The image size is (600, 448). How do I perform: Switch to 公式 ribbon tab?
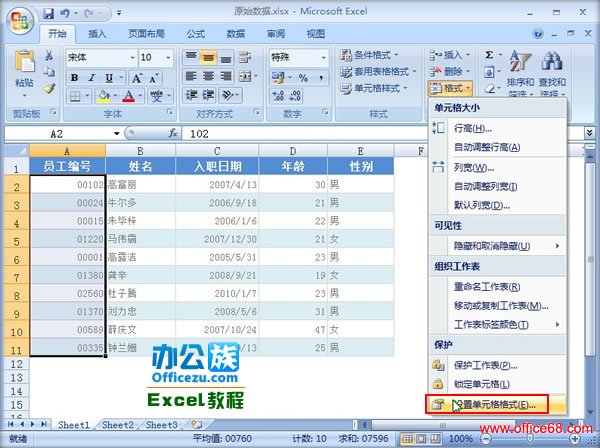[x=196, y=34]
